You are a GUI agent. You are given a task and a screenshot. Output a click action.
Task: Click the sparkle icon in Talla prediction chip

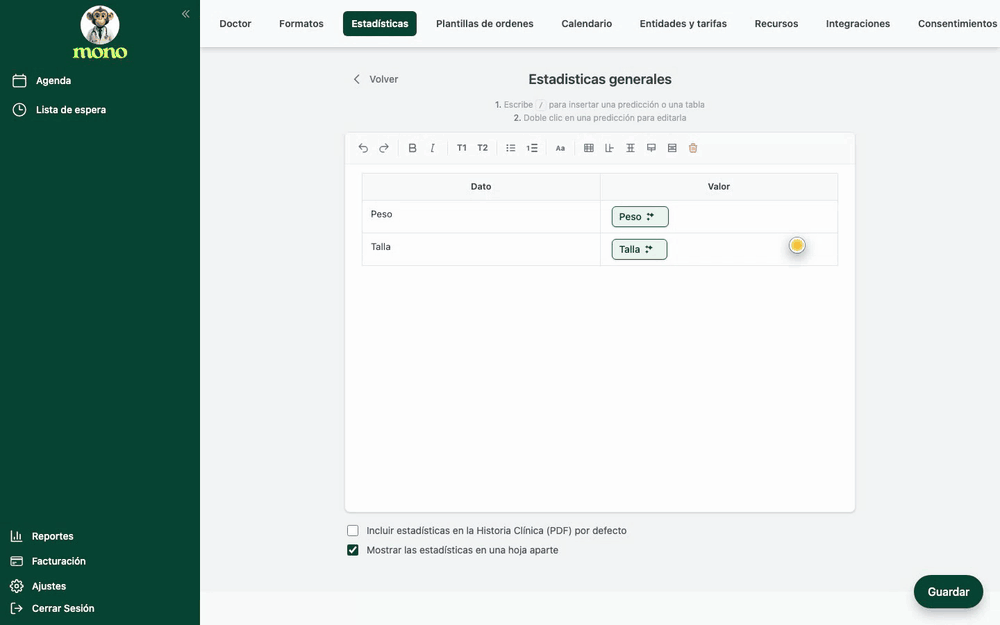click(x=649, y=249)
